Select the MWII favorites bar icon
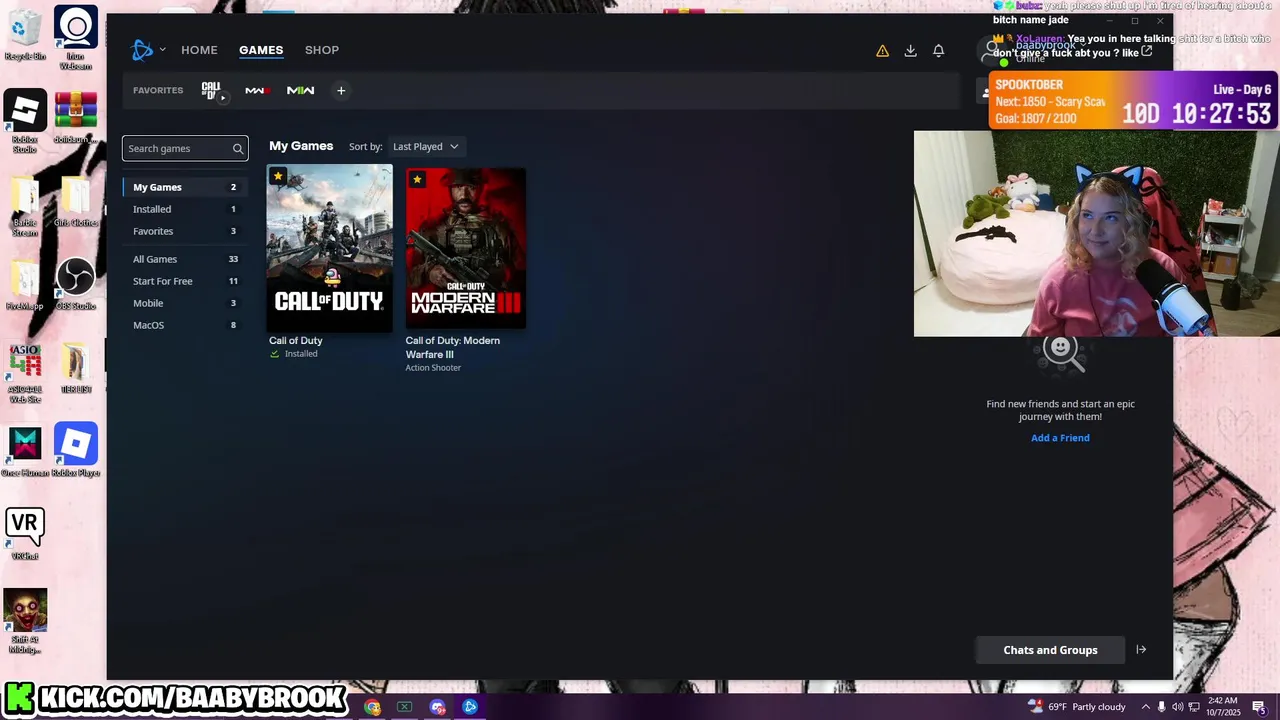Viewport: 1280px width, 720px height. [x=300, y=91]
